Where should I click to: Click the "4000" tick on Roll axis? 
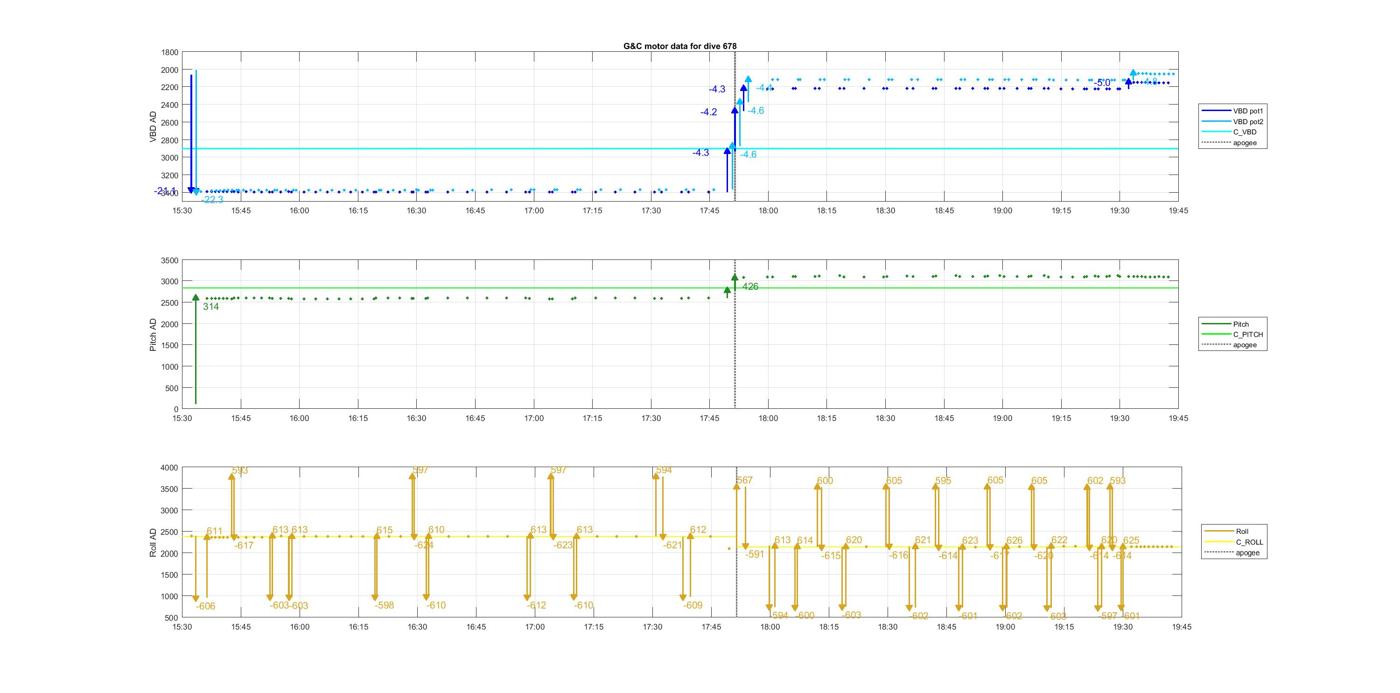[167, 467]
